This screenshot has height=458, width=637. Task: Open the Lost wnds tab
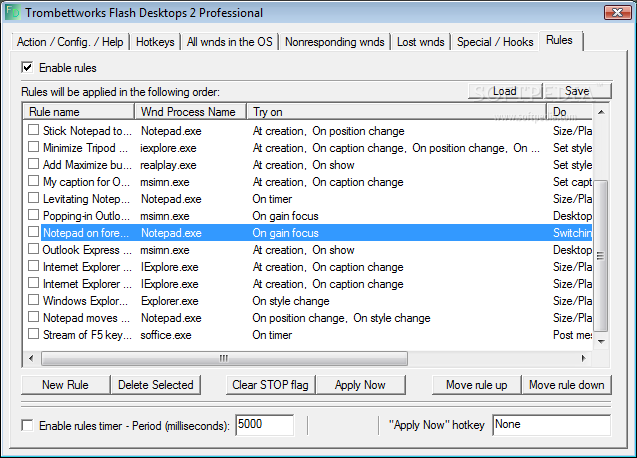(420, 42)
